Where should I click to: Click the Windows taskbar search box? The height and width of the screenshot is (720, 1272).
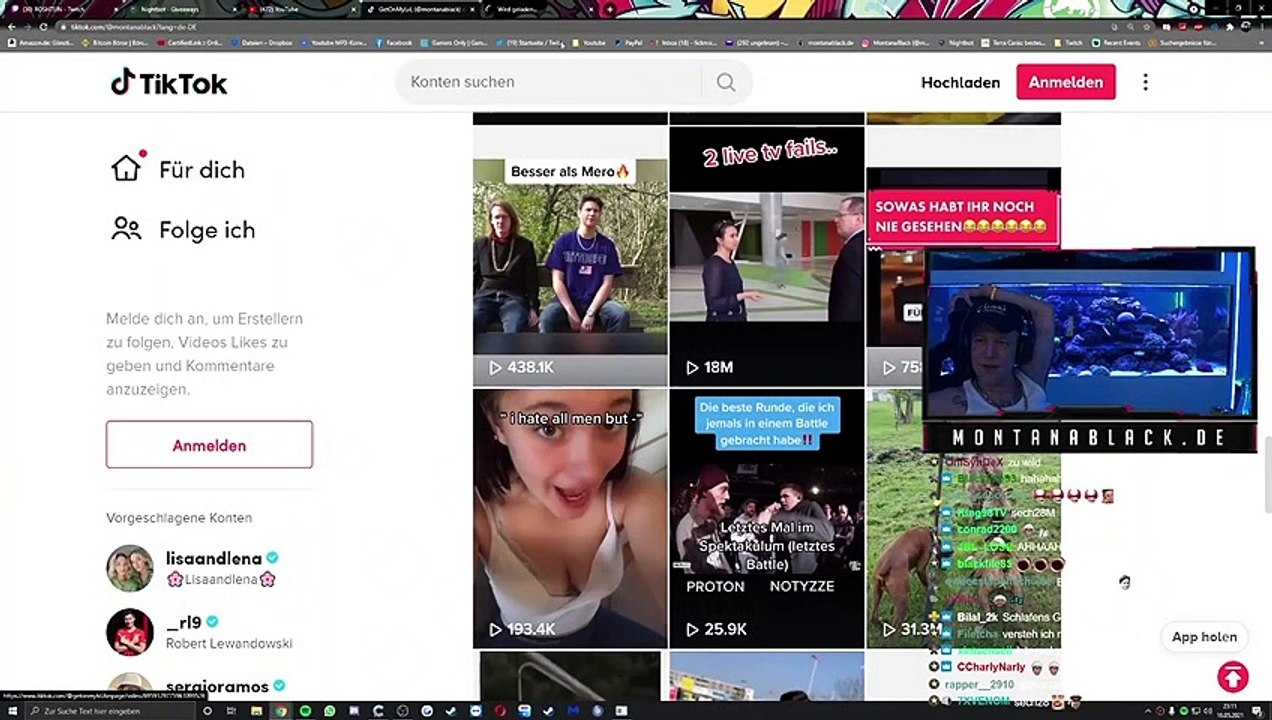click(x=110, y=711)
